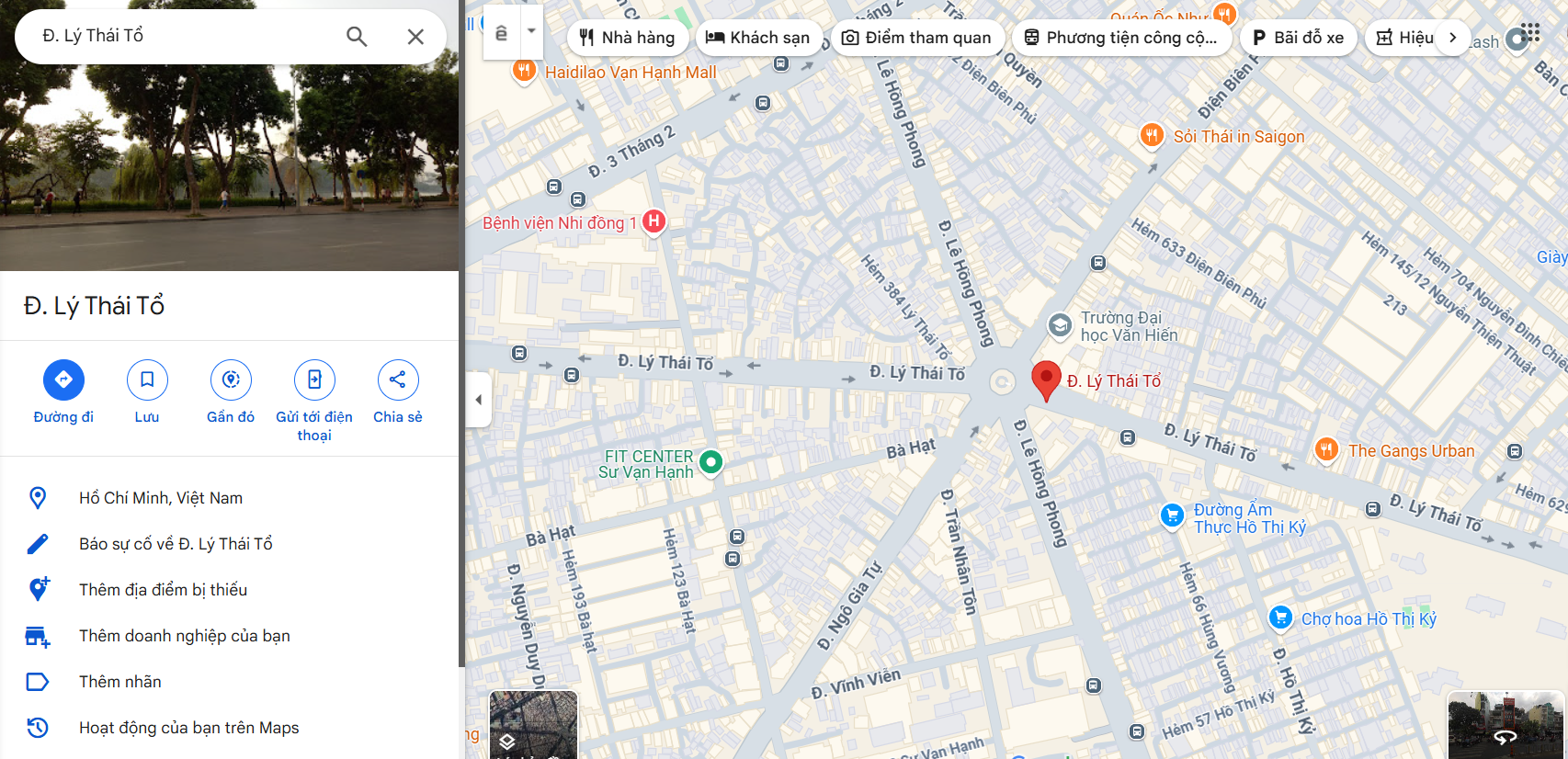Filter by Bãi đỗ xe chip
This screenshot has height=759, width=1568.
point(1299,38)
